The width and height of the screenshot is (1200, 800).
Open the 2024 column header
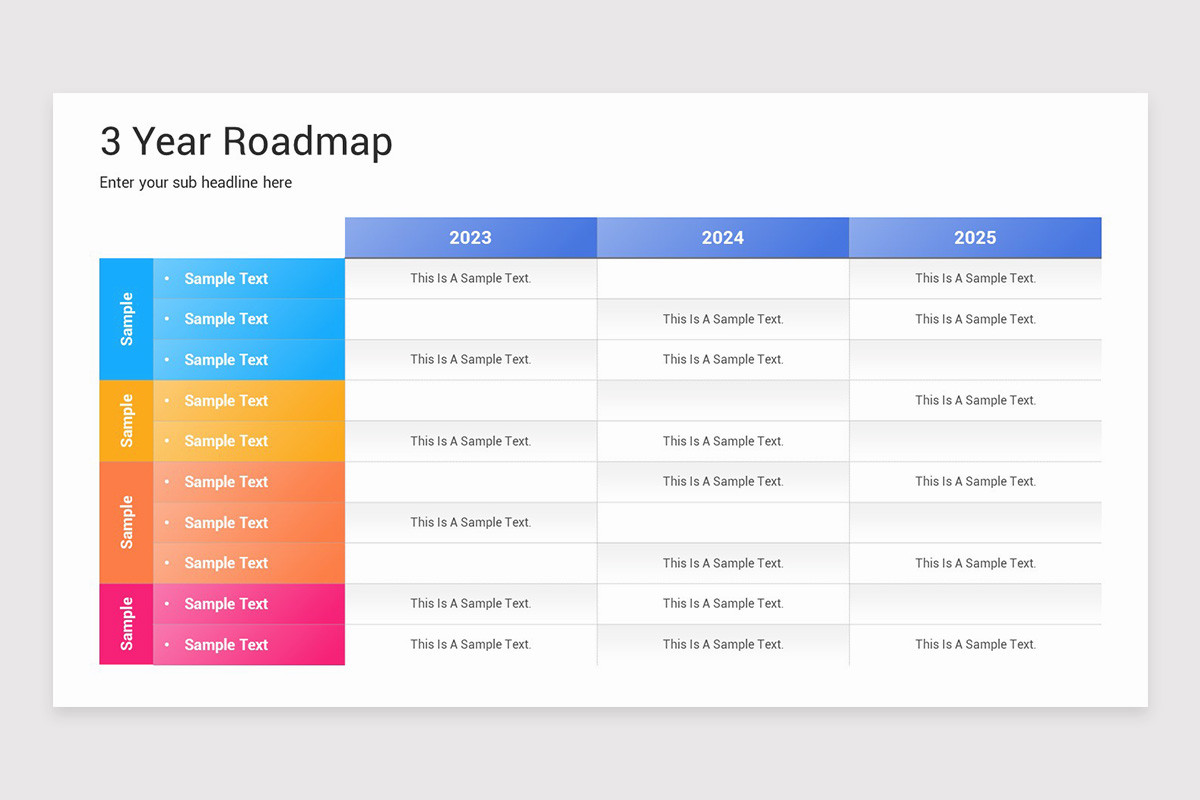(x=722, y=237)
